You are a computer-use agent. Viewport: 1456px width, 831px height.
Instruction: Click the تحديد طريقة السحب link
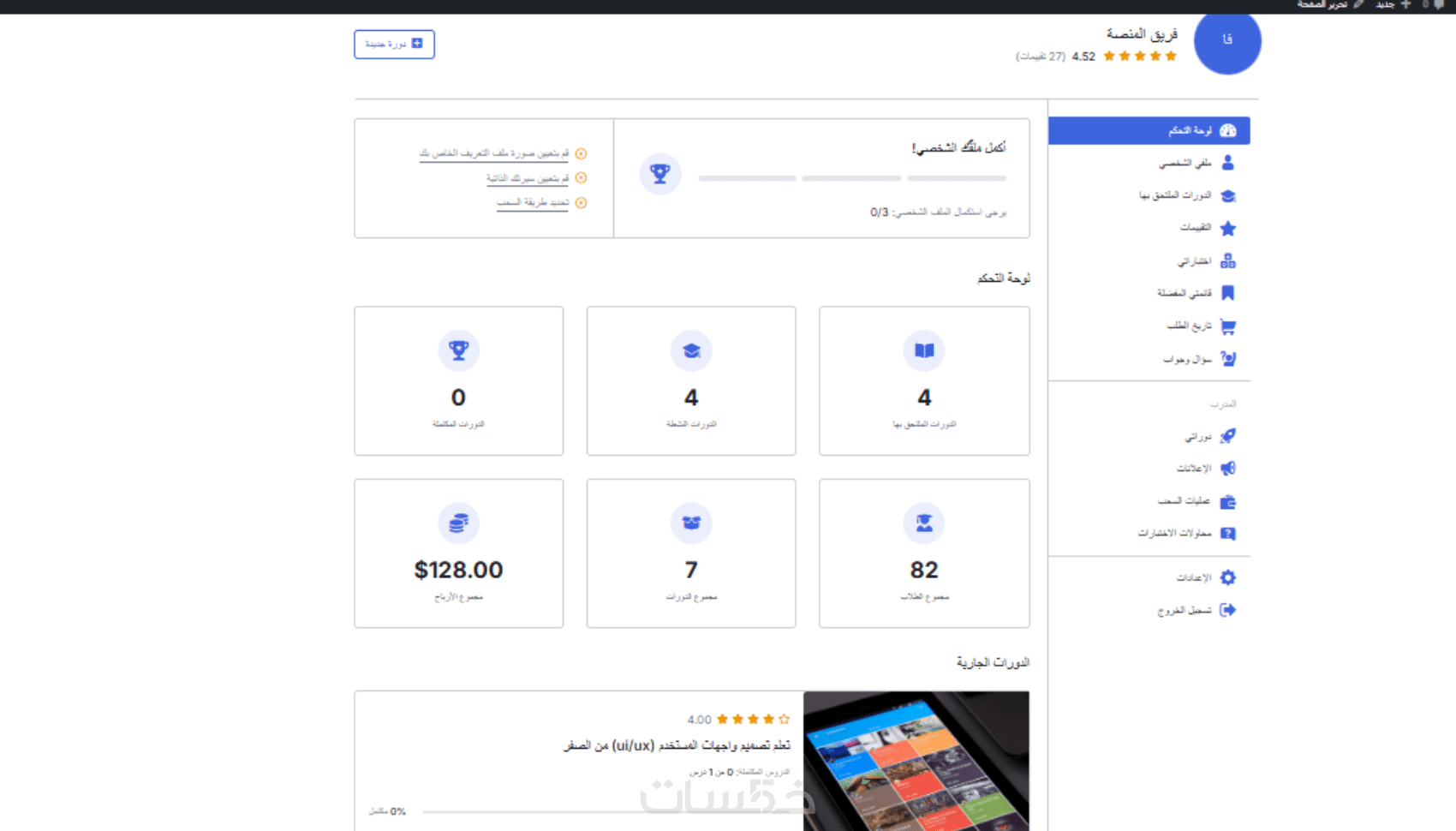click(532, 203)
